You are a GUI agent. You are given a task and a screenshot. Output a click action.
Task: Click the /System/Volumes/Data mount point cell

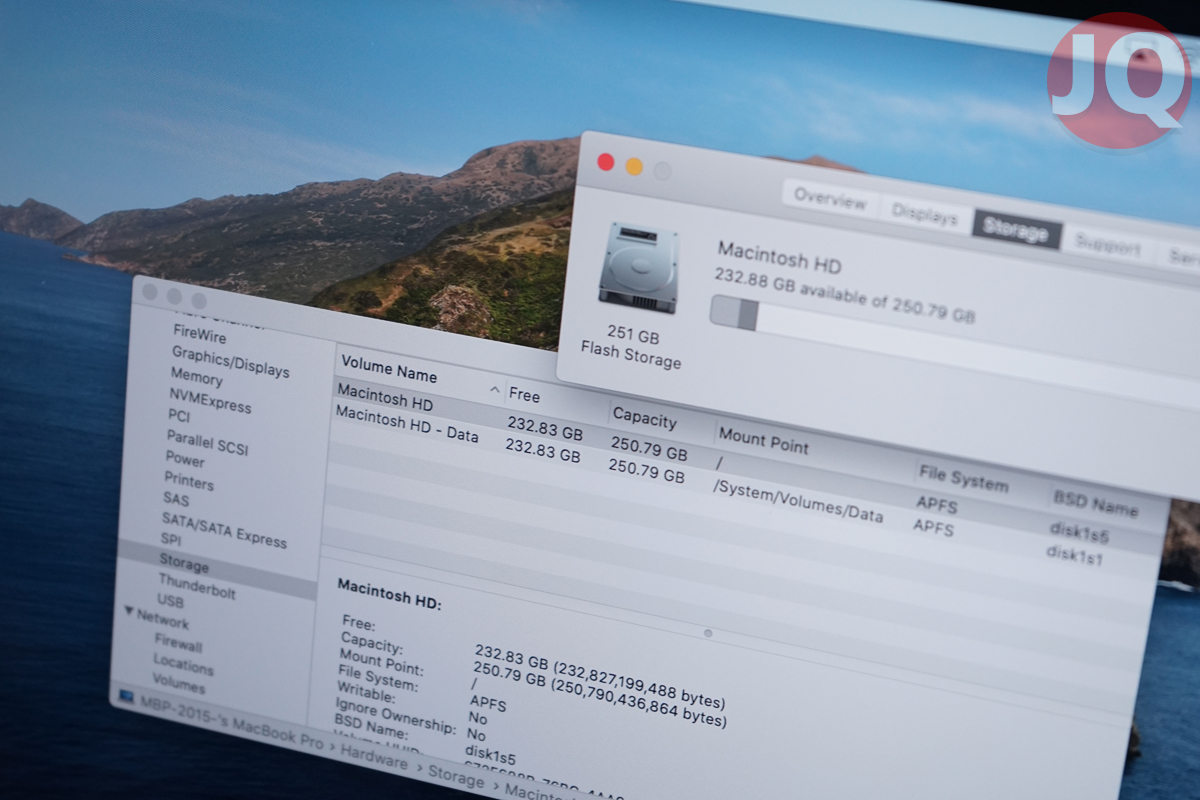797,501
